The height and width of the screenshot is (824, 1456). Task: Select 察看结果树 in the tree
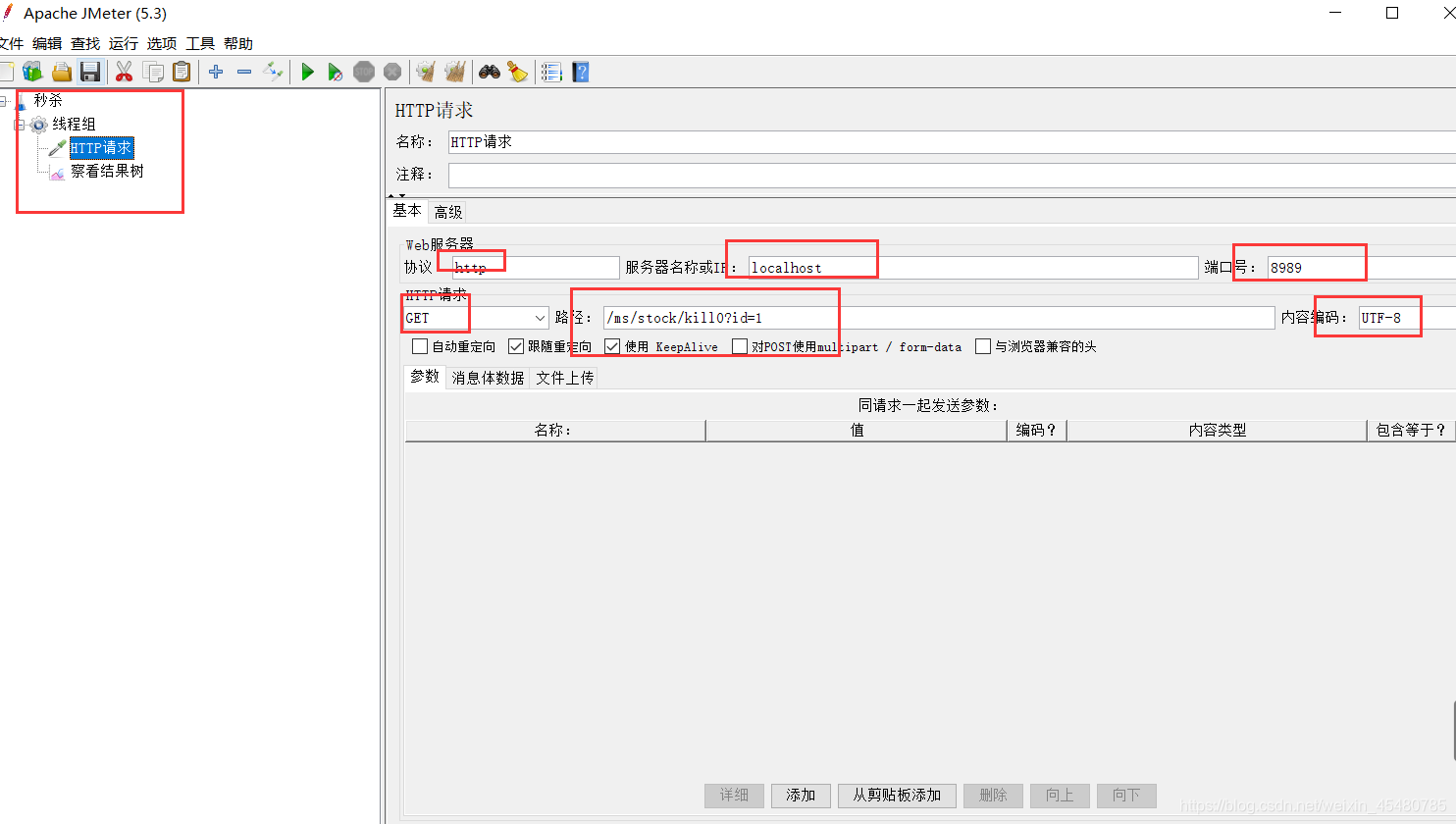[107, 172]
